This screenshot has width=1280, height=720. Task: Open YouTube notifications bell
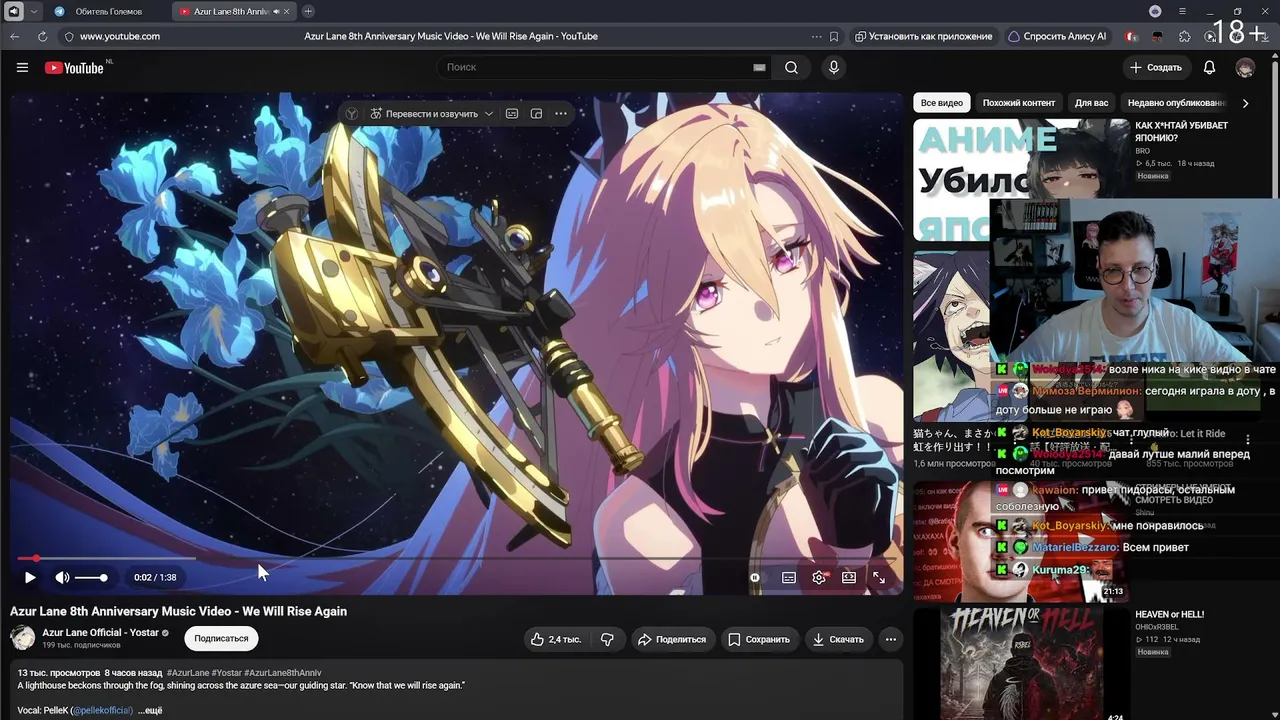1209,67
